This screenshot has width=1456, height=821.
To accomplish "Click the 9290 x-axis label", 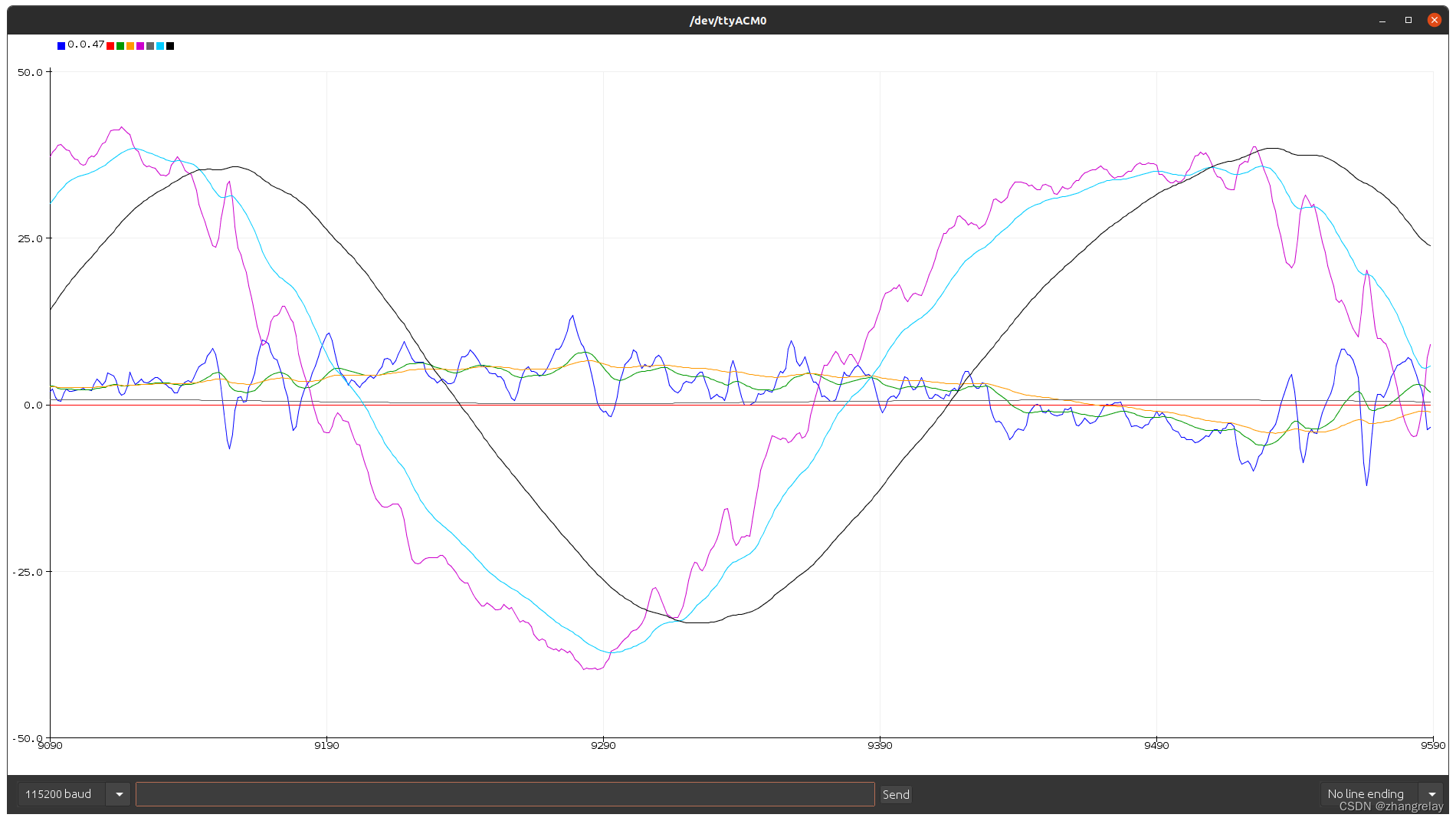I will tap(603, 746).
